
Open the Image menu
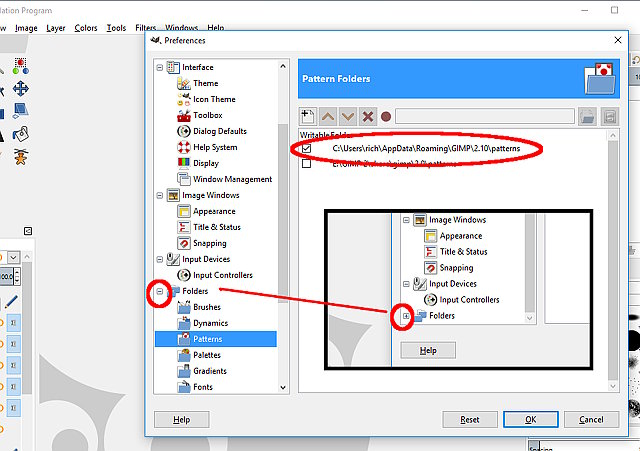click(x=26, y=28)
